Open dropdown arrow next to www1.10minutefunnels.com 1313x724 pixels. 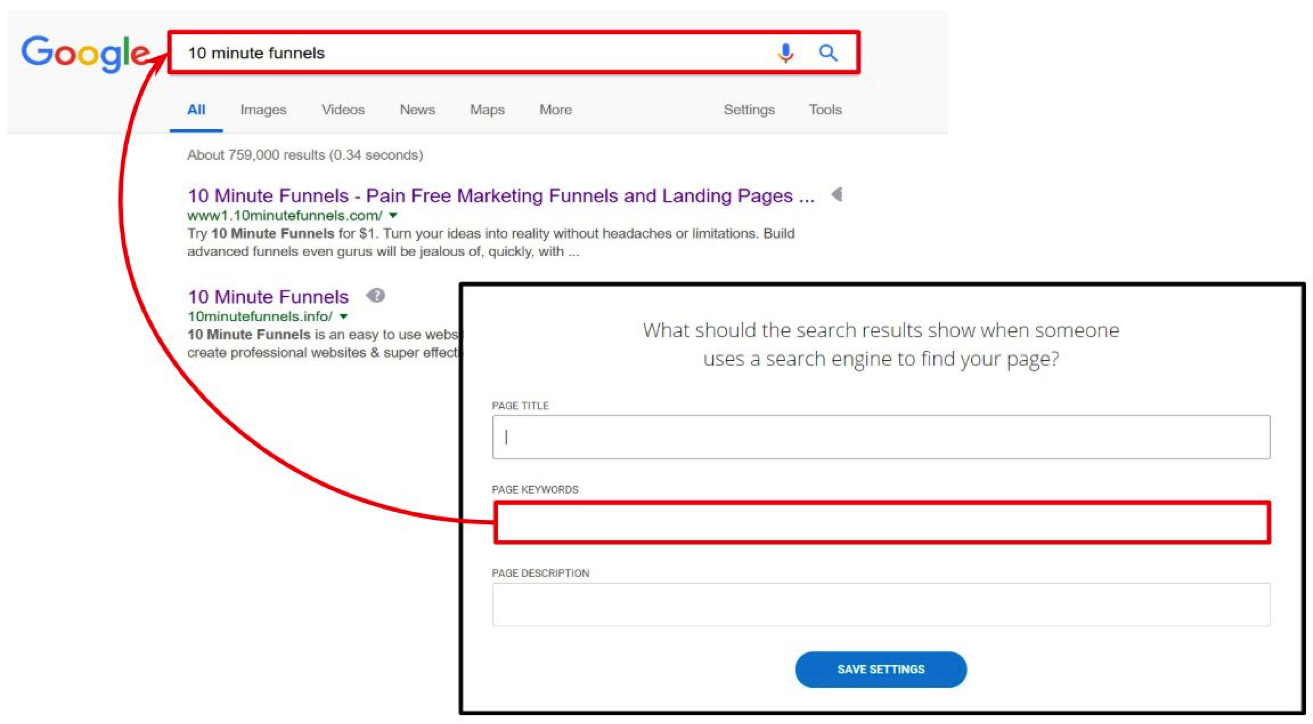tap(393, 216)
